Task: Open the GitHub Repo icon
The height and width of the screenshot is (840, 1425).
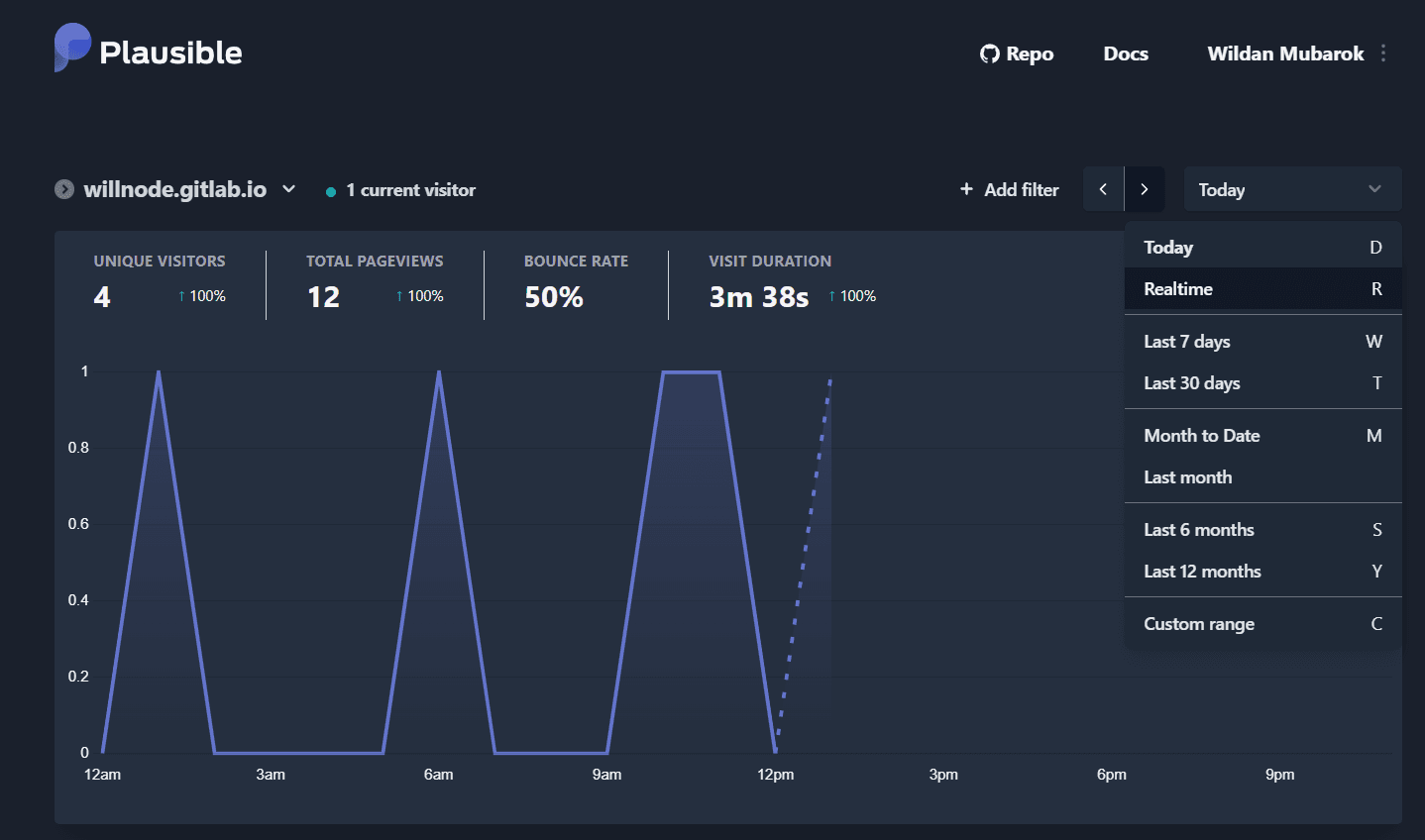Action: click(990, 53)
